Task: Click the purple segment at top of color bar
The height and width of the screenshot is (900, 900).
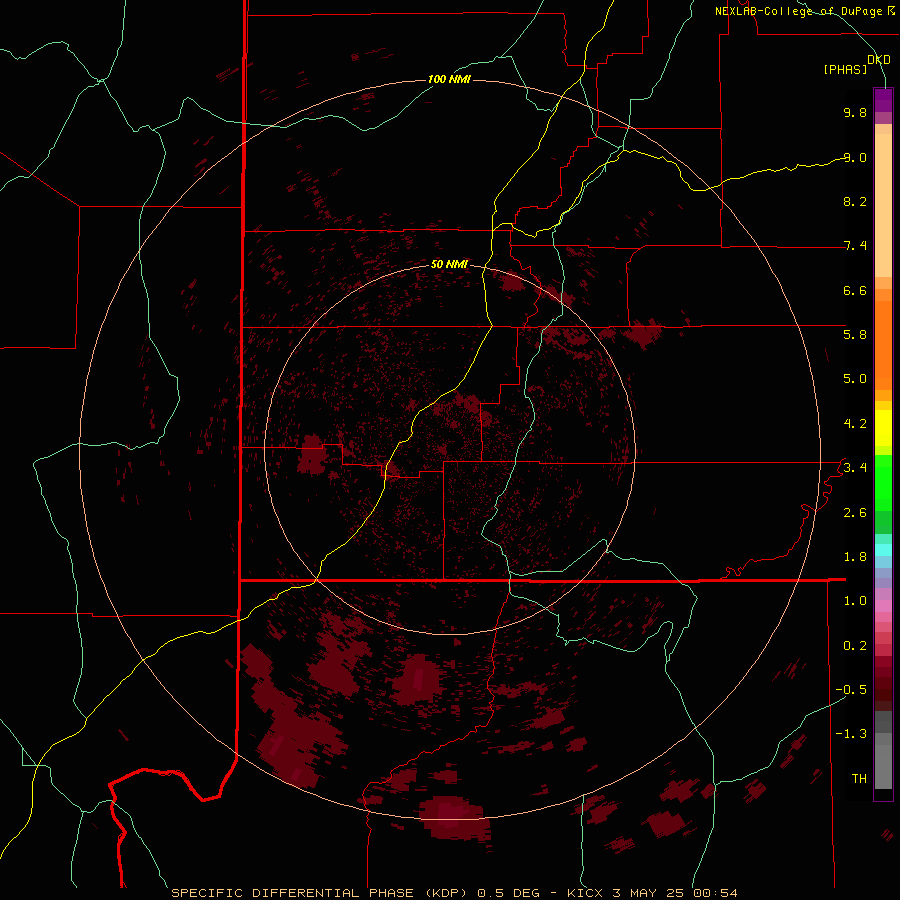Action: pyautogui.click(x=883, y=100)
